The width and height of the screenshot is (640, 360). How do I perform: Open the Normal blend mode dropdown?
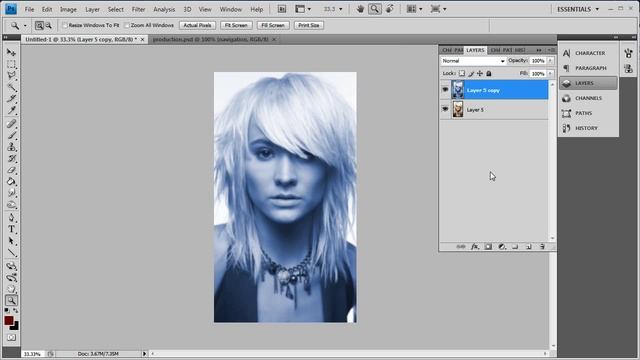coord(473,61)
